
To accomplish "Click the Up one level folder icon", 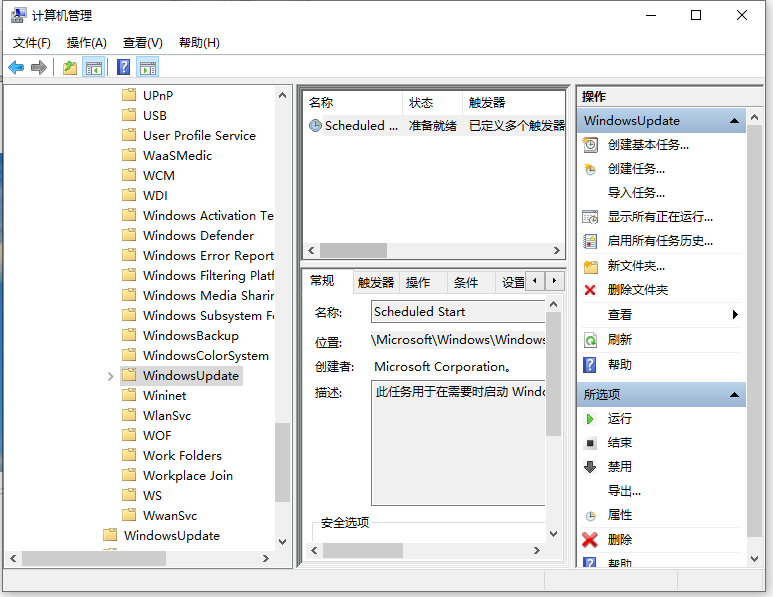I will 70,67.
